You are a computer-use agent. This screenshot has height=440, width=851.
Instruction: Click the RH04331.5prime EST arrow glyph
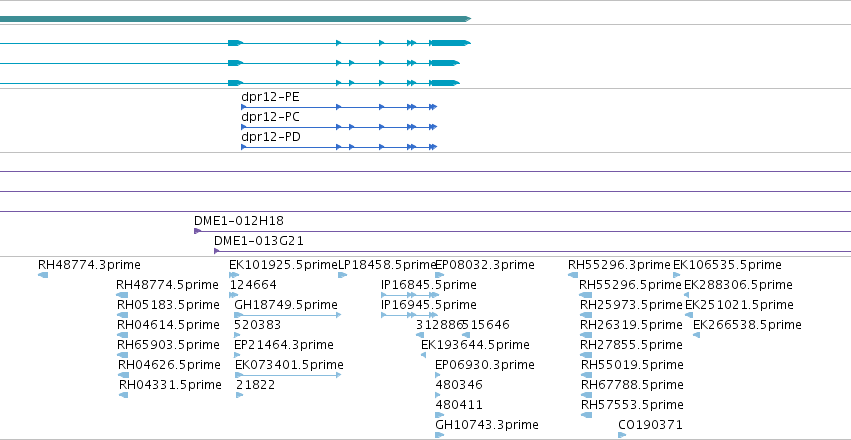point(123,395)
